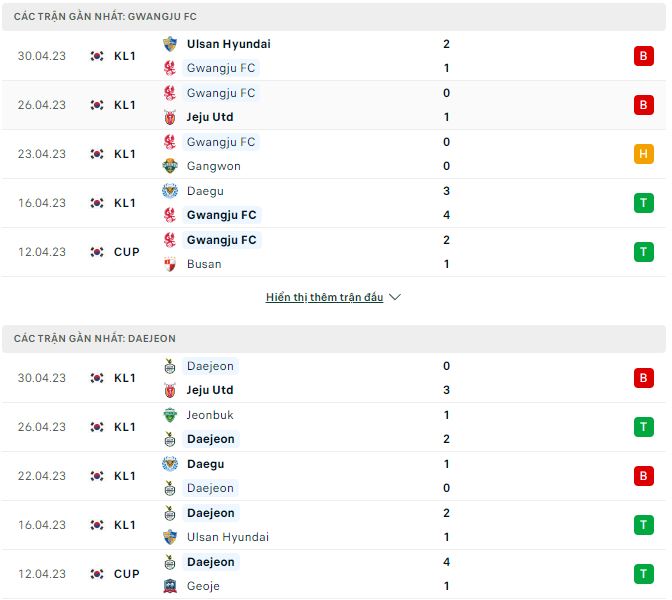Click the yellow H badge for Gwangju vs Gangwon

pos(643,154)
